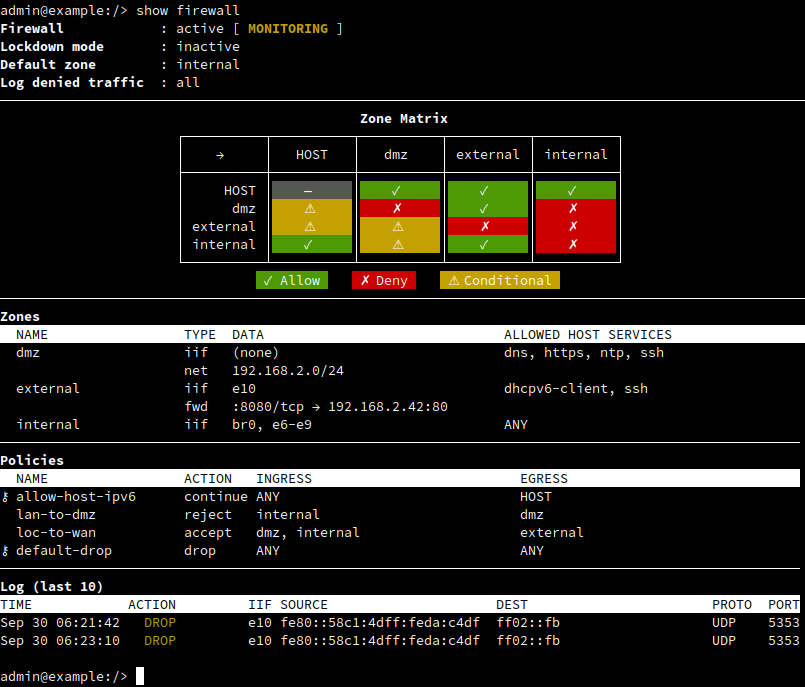805x687 pixels.
Task: Click the key icon beside default-drop policy
Action: pyautogui.click(x=5, y=551)
